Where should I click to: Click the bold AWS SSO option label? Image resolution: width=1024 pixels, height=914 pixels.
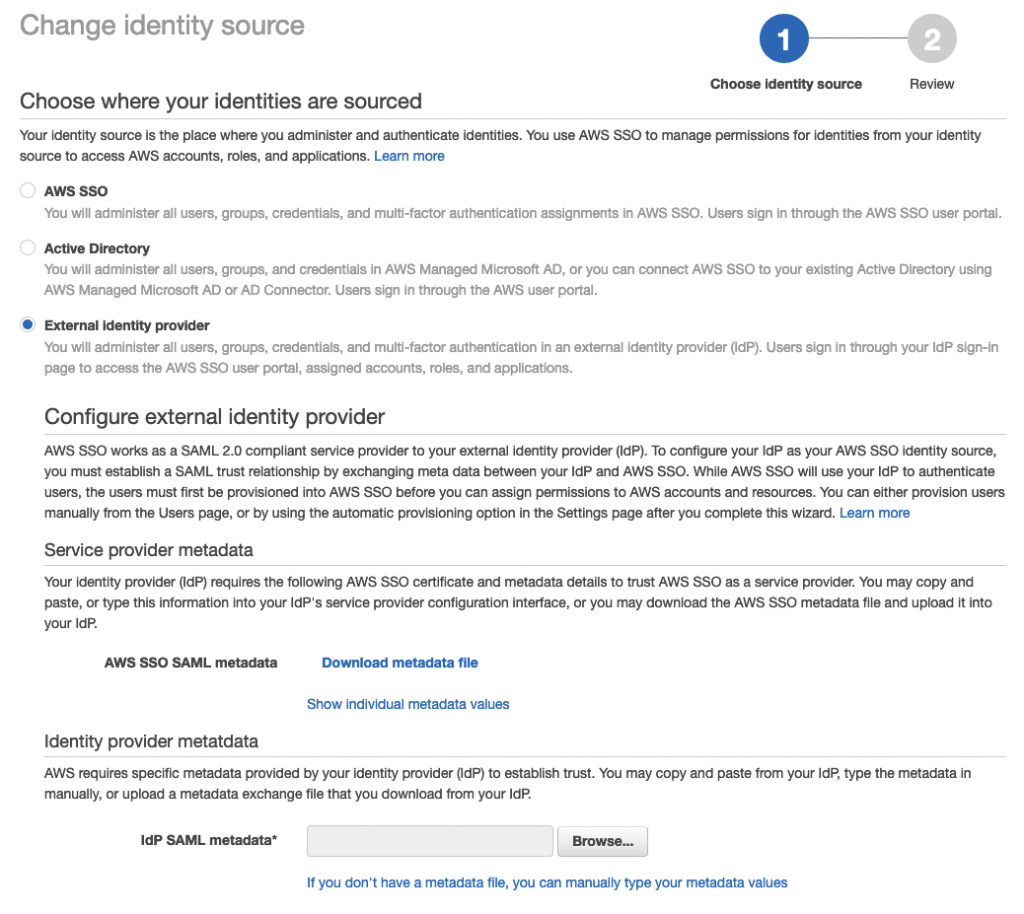[x=76, y=191]
